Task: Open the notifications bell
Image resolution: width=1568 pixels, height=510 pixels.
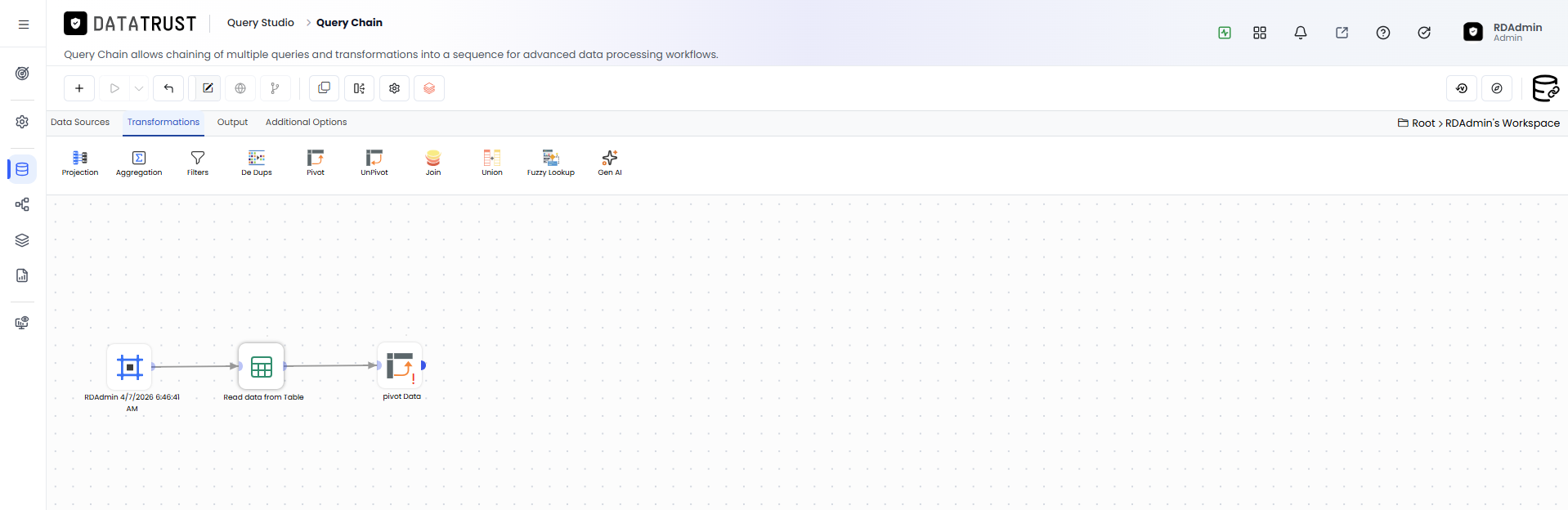Action: coord(1301,33)
